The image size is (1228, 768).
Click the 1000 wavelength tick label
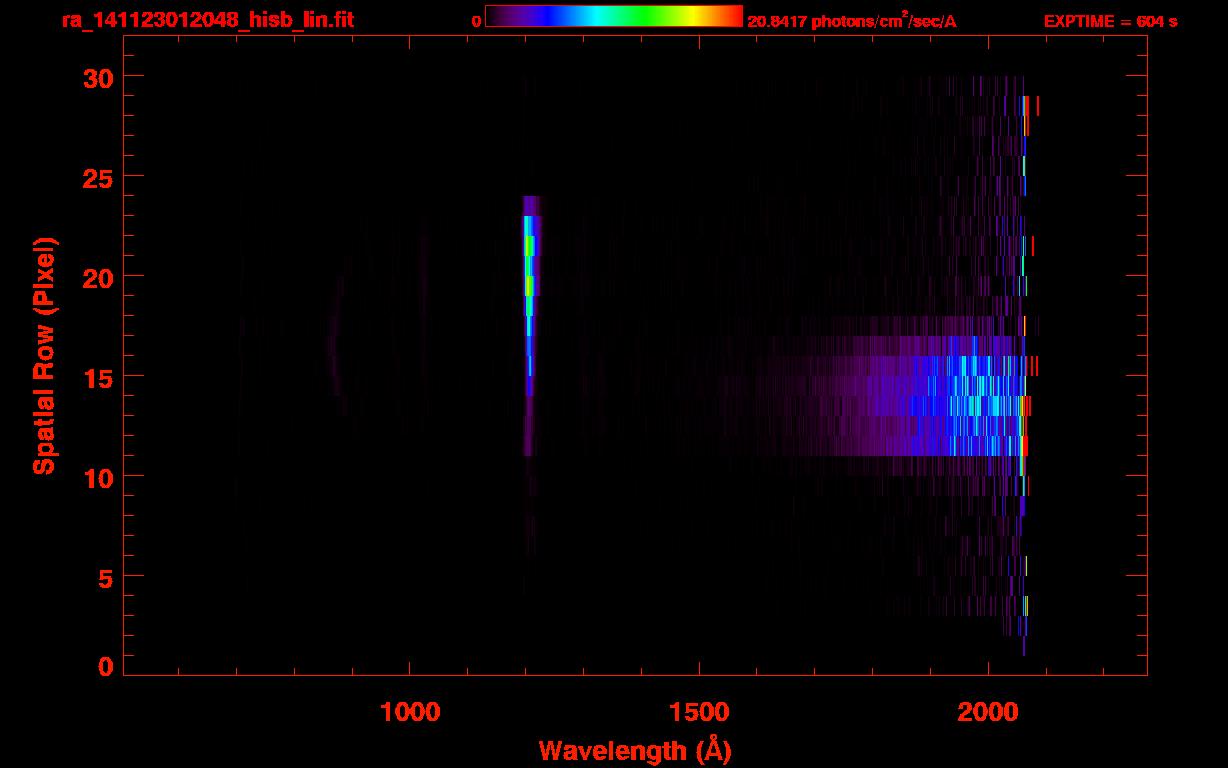[x=410, y=711]
